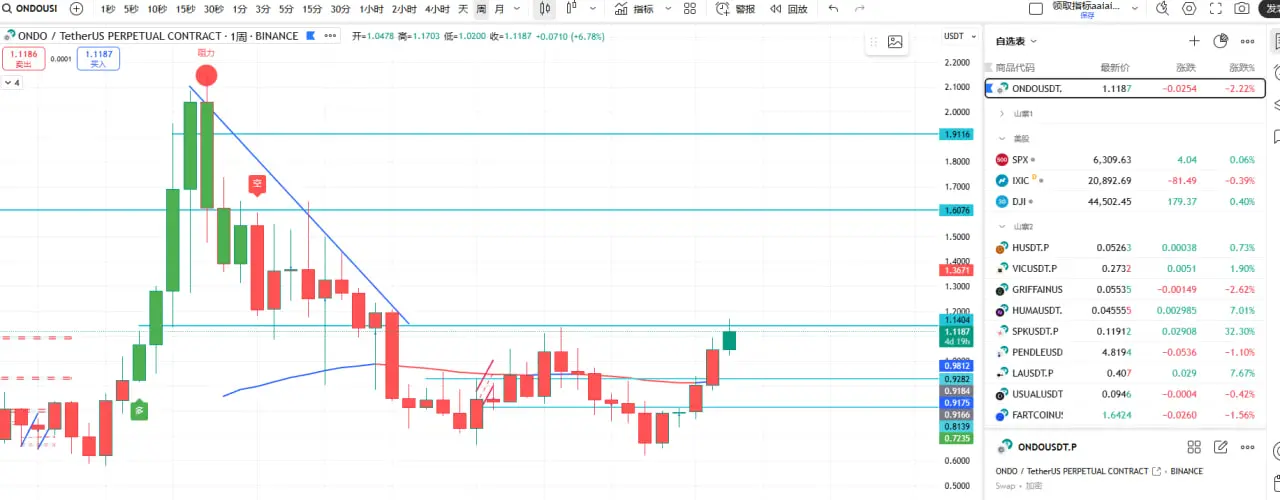Select the SPX row in the watchlist
The width and height of the screenshot is (1280, 500).
(x=1125, y=159)
